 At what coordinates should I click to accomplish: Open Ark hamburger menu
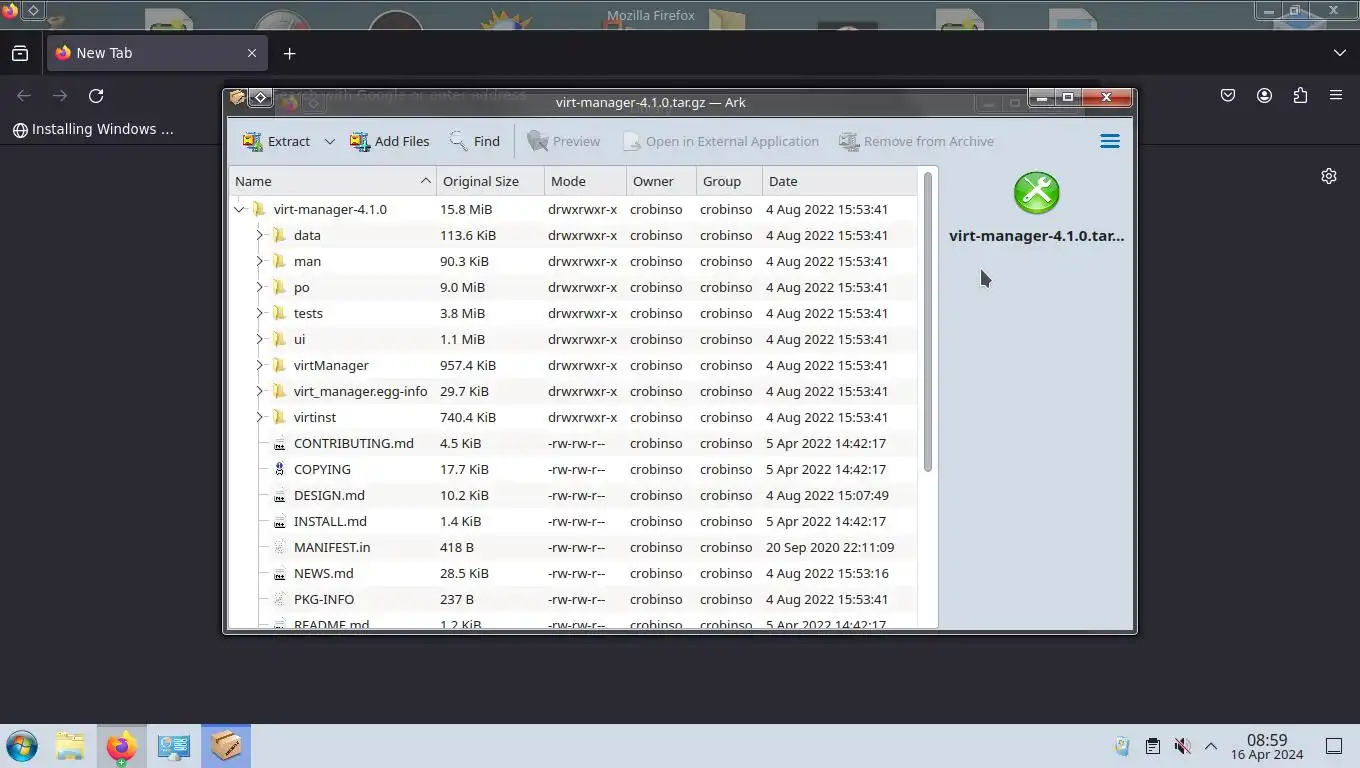click(x=1110, y=141)
